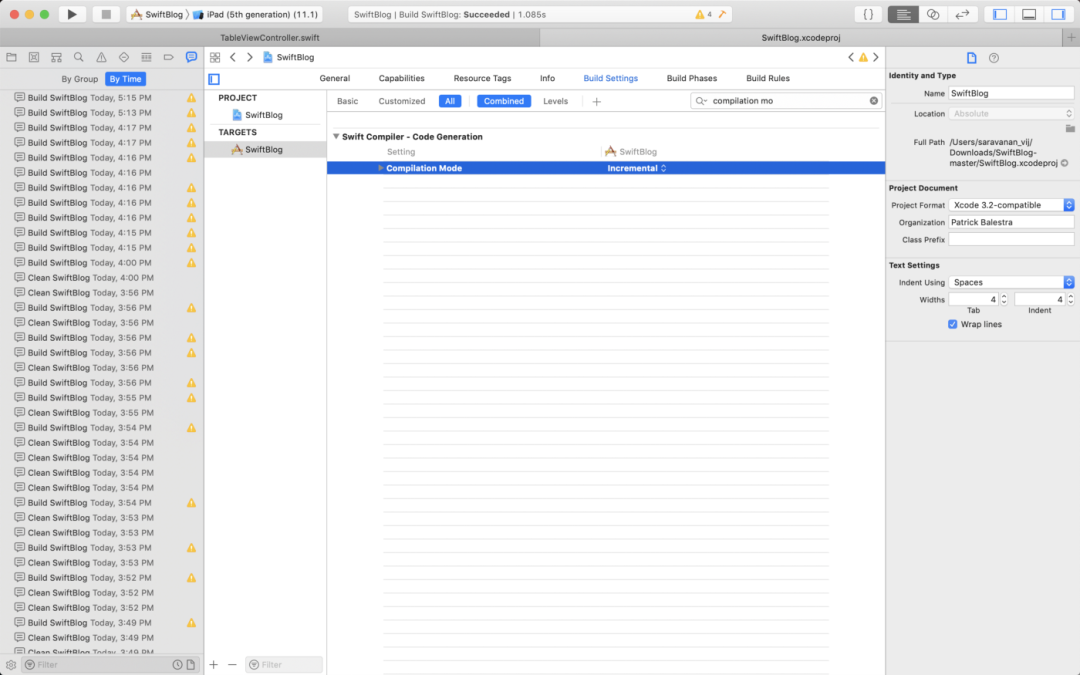This screenshot has width=1080, height=675.
Task: Select SwiftBlog under PROJECT
Action: (265, 115)
